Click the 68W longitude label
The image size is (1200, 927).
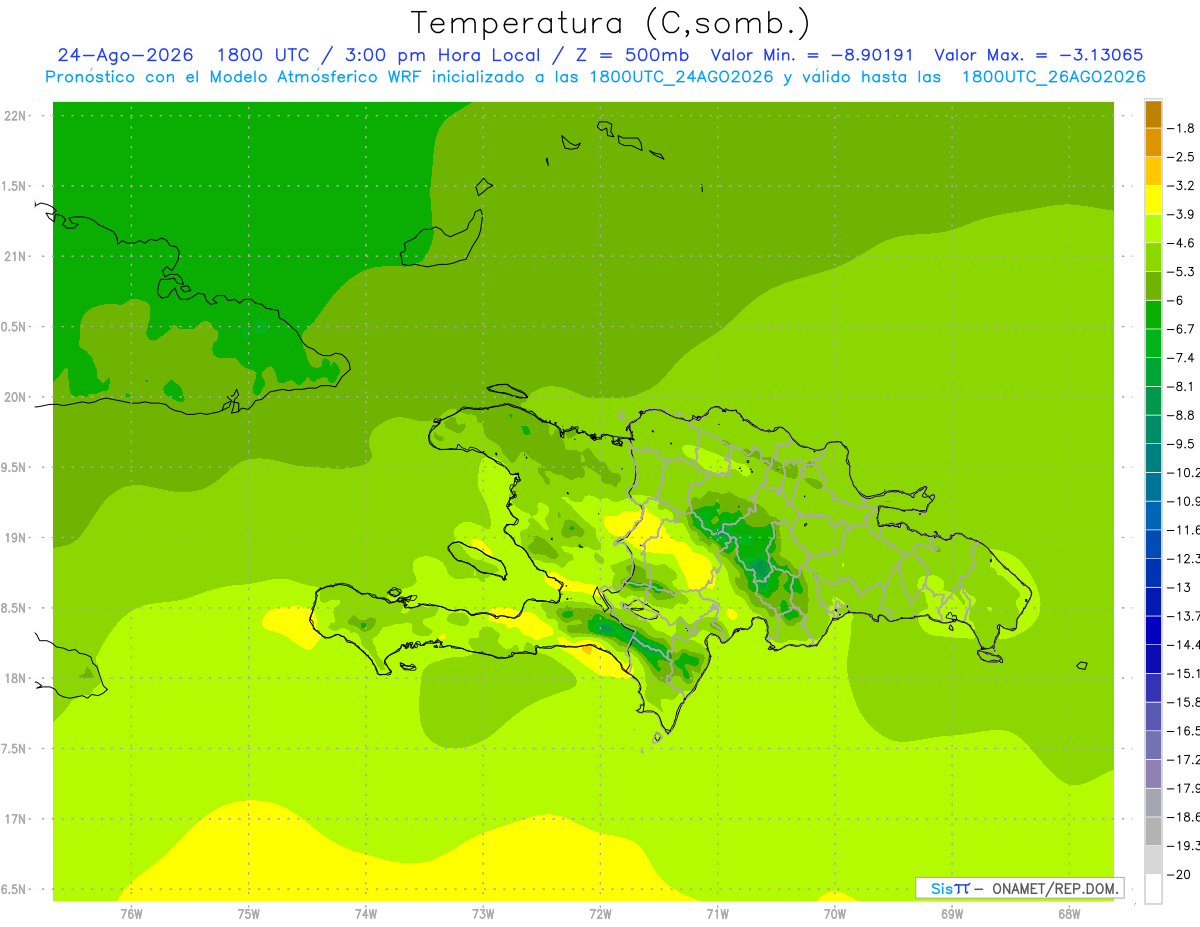pyautogui.click(x=1069, y=913)
